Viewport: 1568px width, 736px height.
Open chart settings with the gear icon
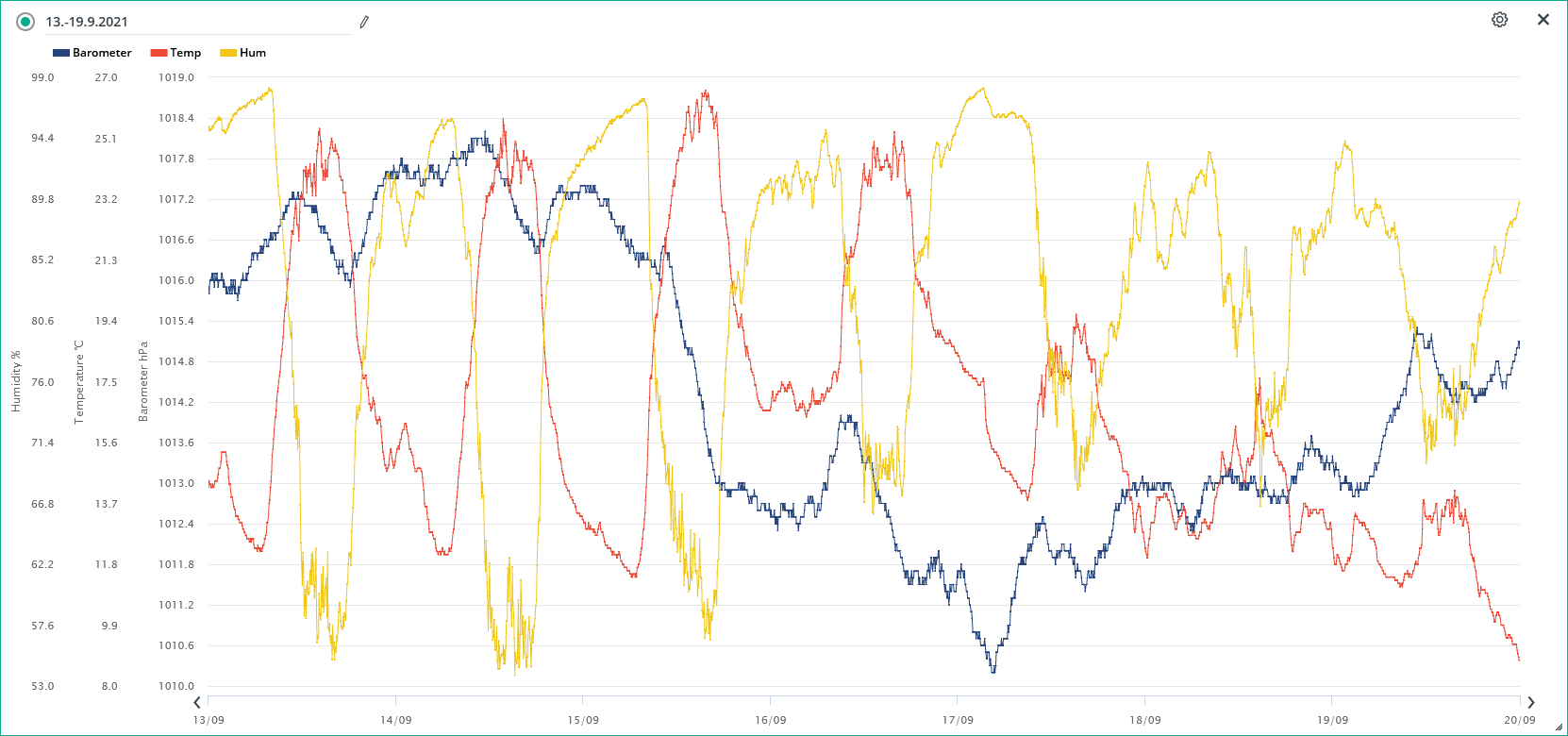[1499, 20]
